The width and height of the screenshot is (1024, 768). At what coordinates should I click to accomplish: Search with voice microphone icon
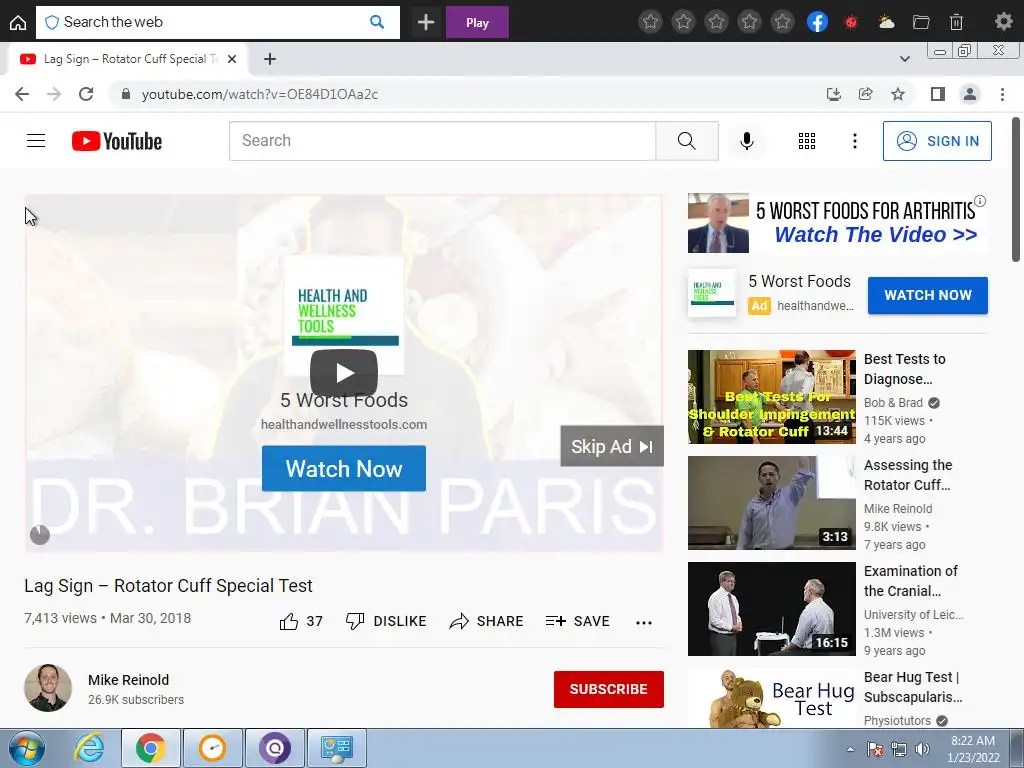(746, 140)
